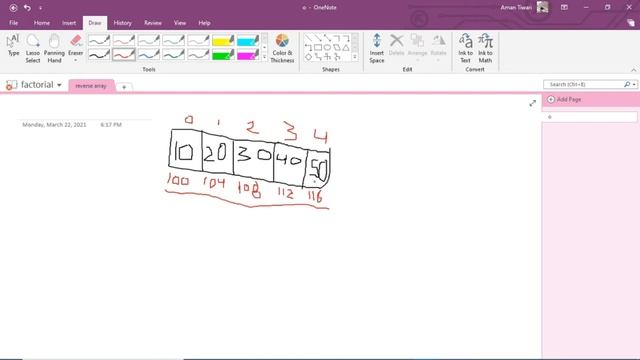Open Customize Quick Access Toolbar dropdown
Viewport: 640px width, 360px height.
point(40,8)
